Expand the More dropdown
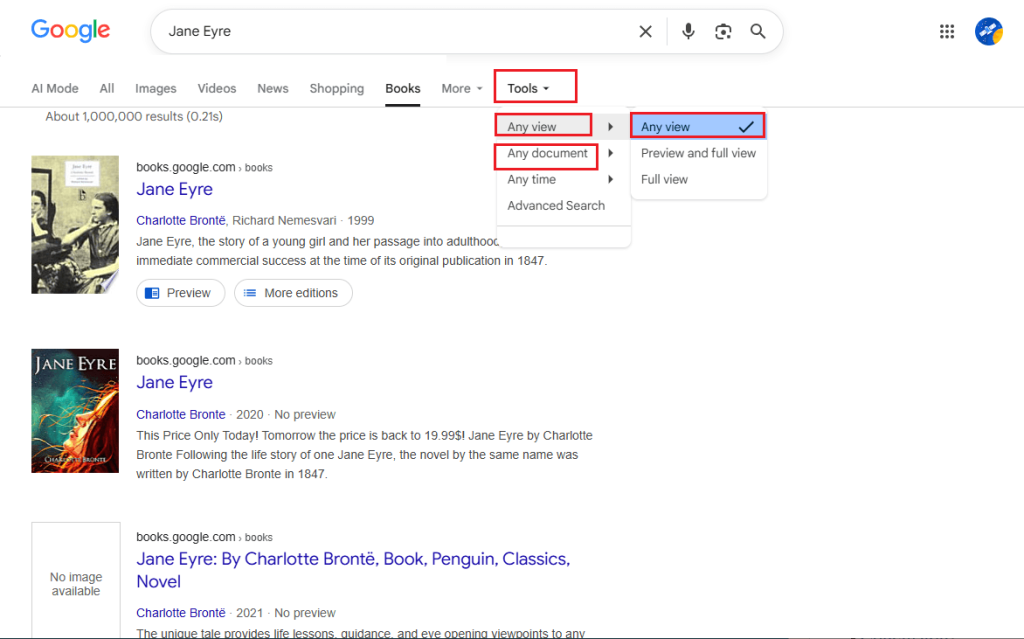Screen dimensions: 1024x639 pos(462,88)
